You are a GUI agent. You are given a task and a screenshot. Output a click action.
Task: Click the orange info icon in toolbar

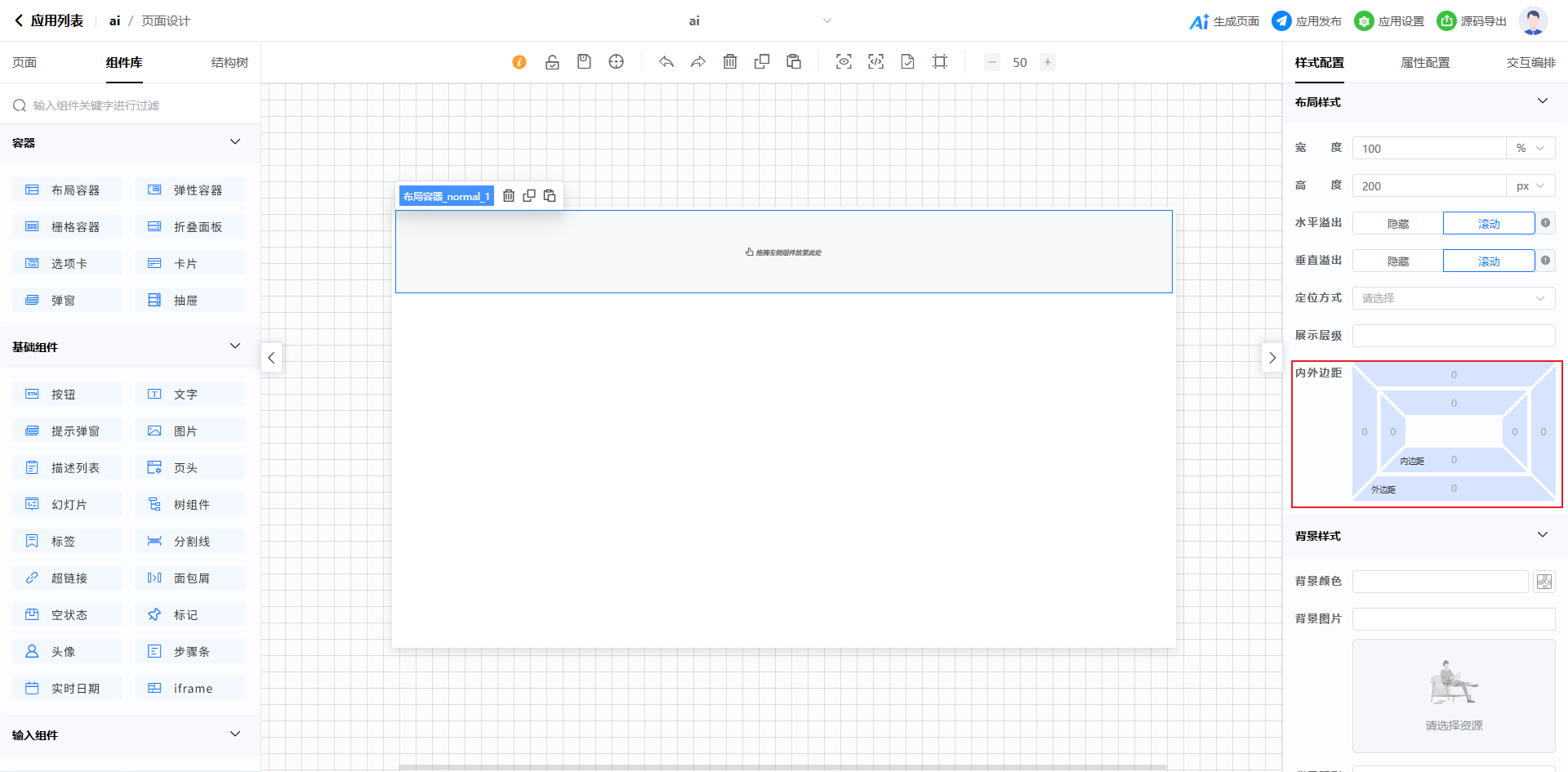(519, 62)
